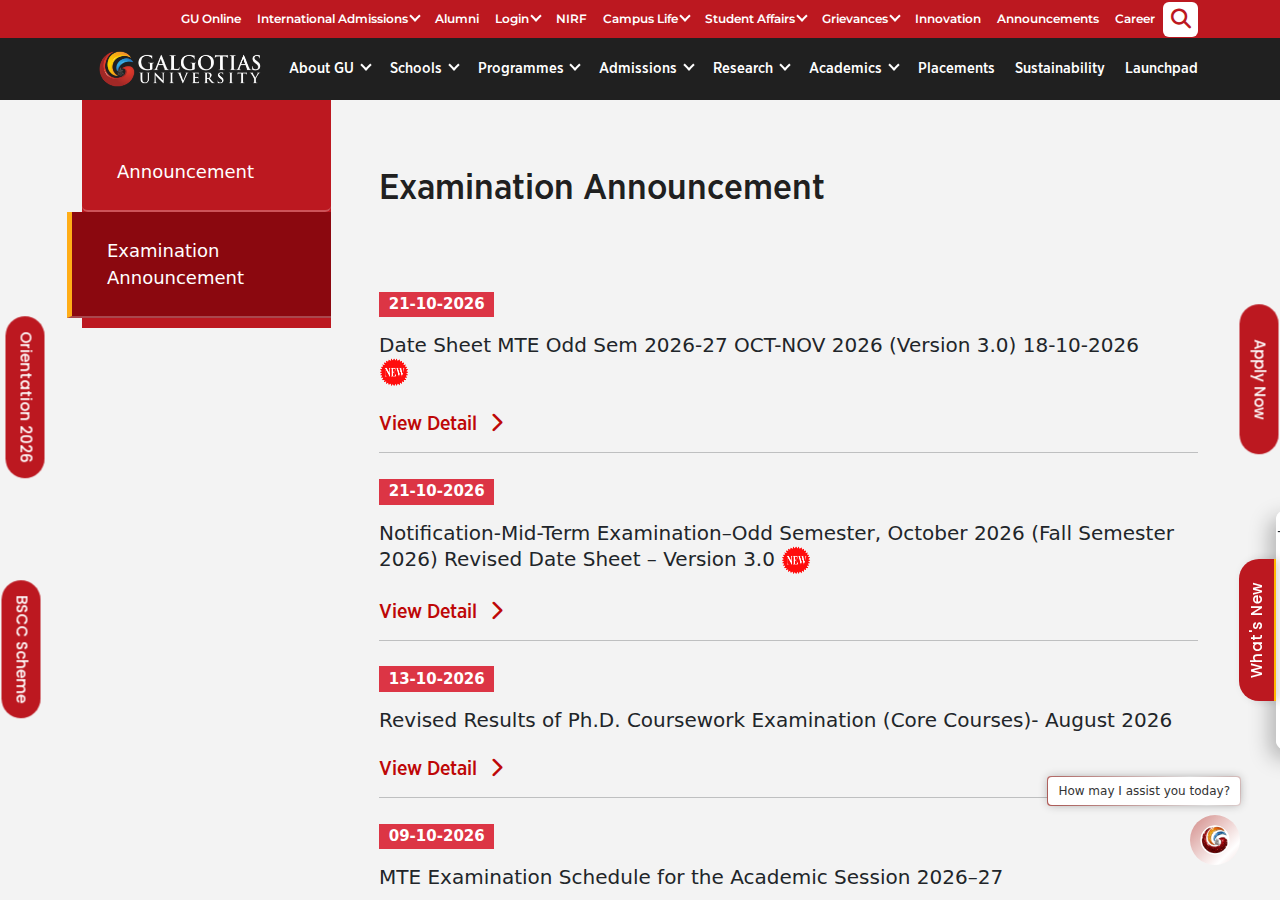This screenshot has width=1280, height=900.
Task: Click MTE Examination Schedule 2026–27 title
Action: 691,877
